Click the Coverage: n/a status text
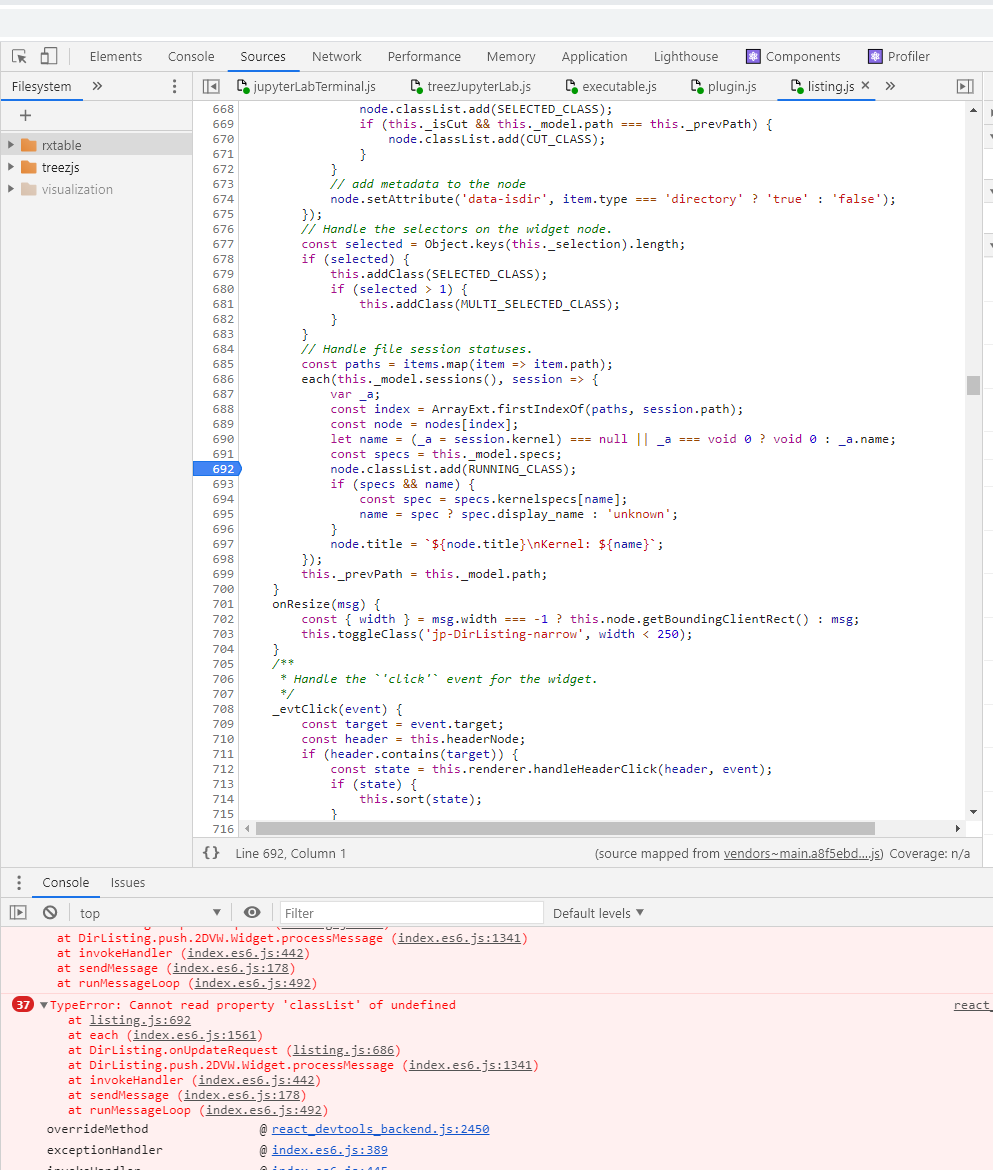Screen dimensions: 993x1170 (x=930, y=854)
